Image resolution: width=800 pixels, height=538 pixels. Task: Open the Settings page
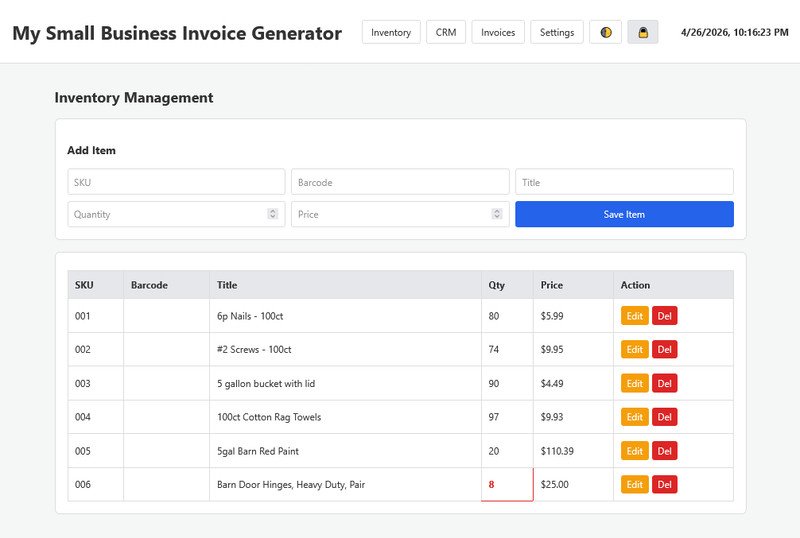coord(557,32)
